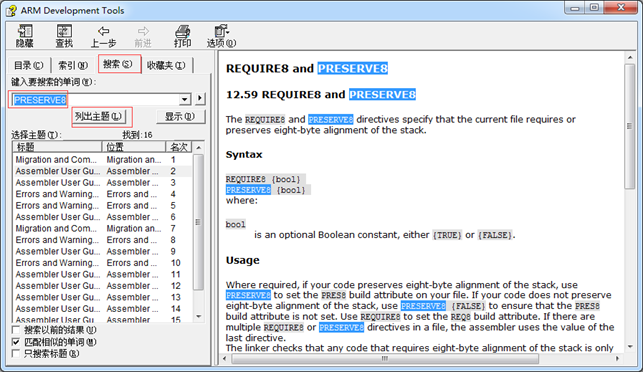Select the rank 14 Assembler User Gu... result
Viewport: 643px width, 372px height.
103,309
